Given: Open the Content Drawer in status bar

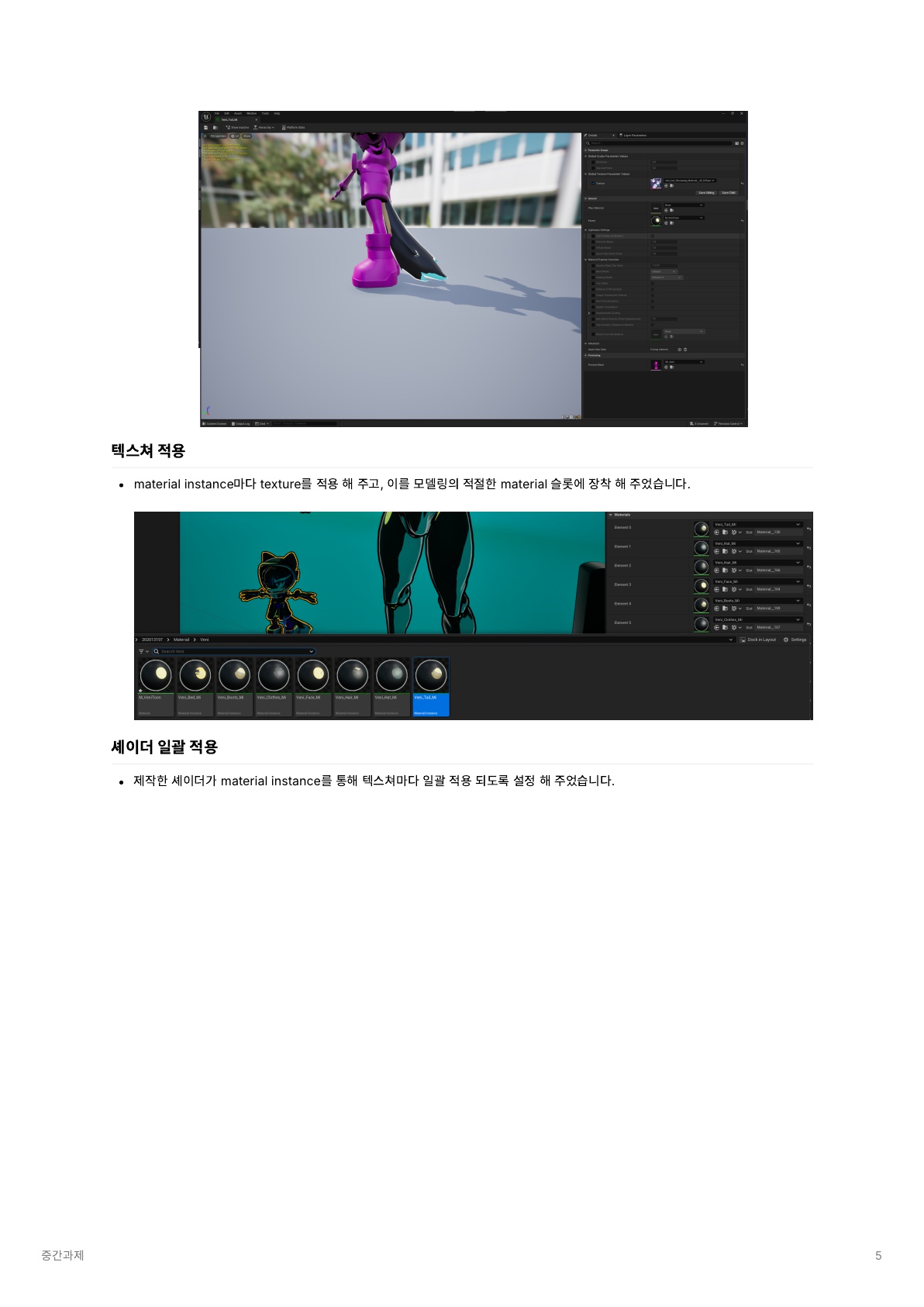Looking at the screenshot, I should pos(214,423).
